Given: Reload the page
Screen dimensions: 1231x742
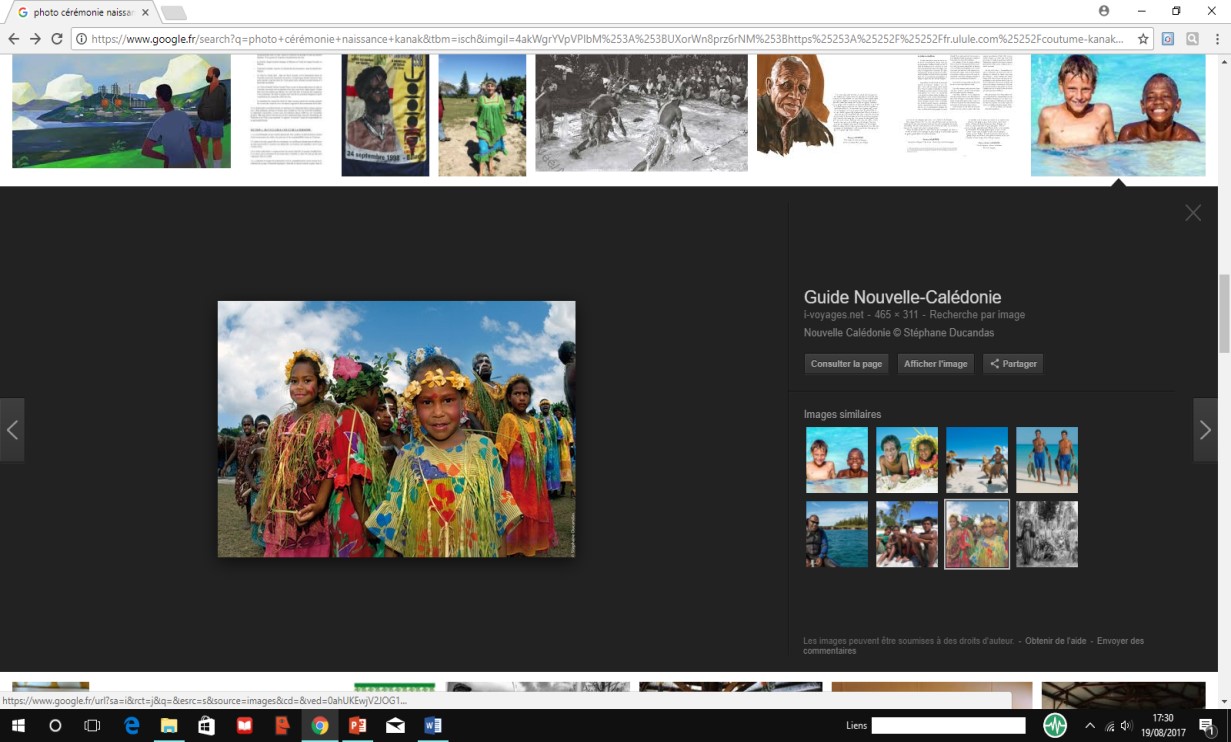Looking at the screenshot, I should [x=57, y=39].
